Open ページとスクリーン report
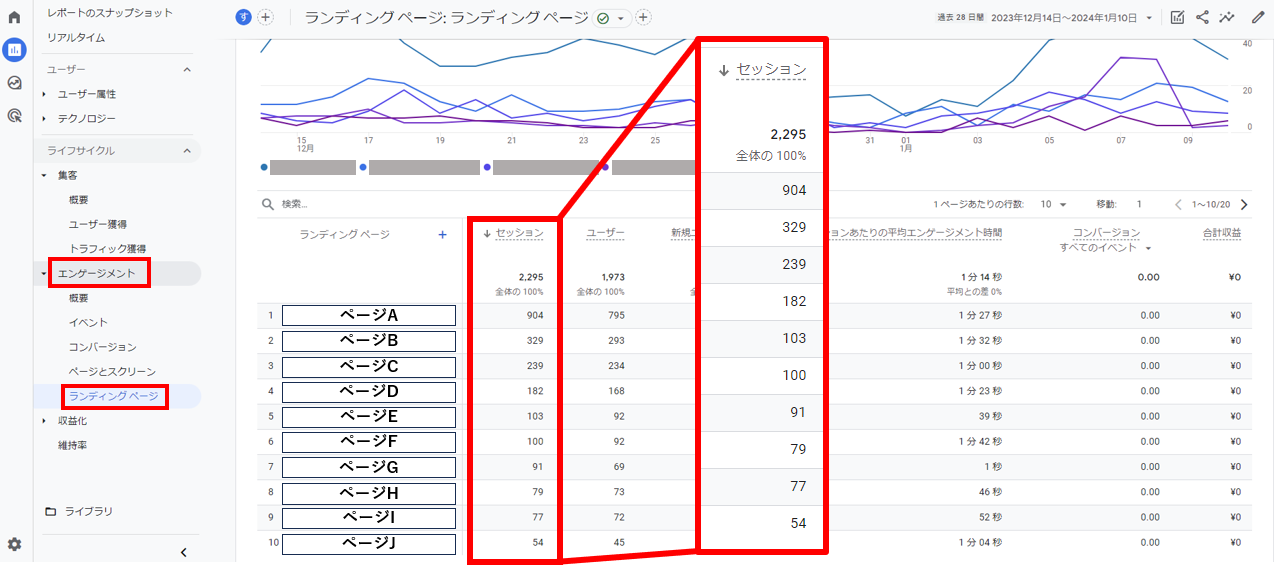This screenshot has height=570, width=1274. click(112, 371)
